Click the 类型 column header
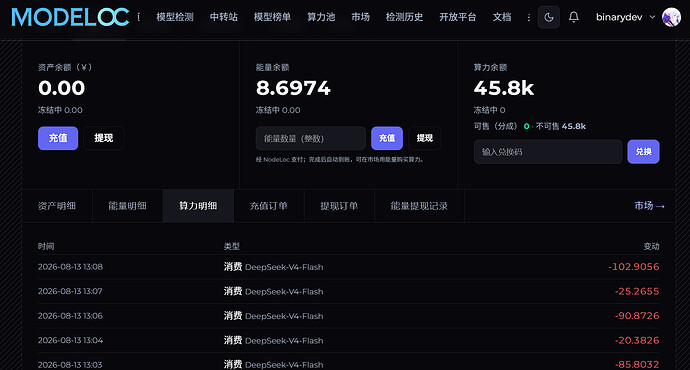 (231, 246)
